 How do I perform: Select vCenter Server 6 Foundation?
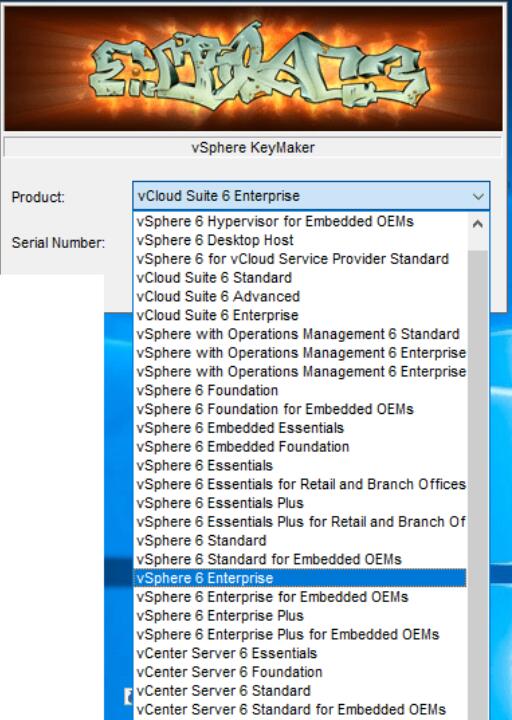tap(300, 672)
